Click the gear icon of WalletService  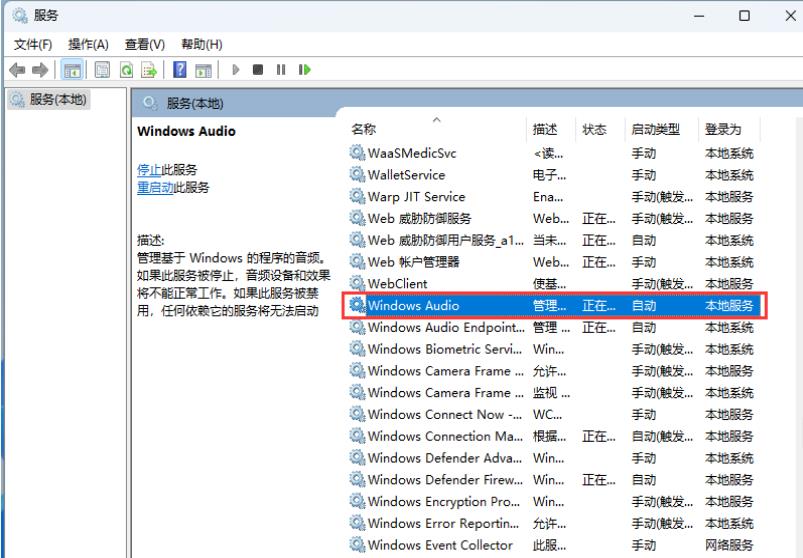[357, 175]
